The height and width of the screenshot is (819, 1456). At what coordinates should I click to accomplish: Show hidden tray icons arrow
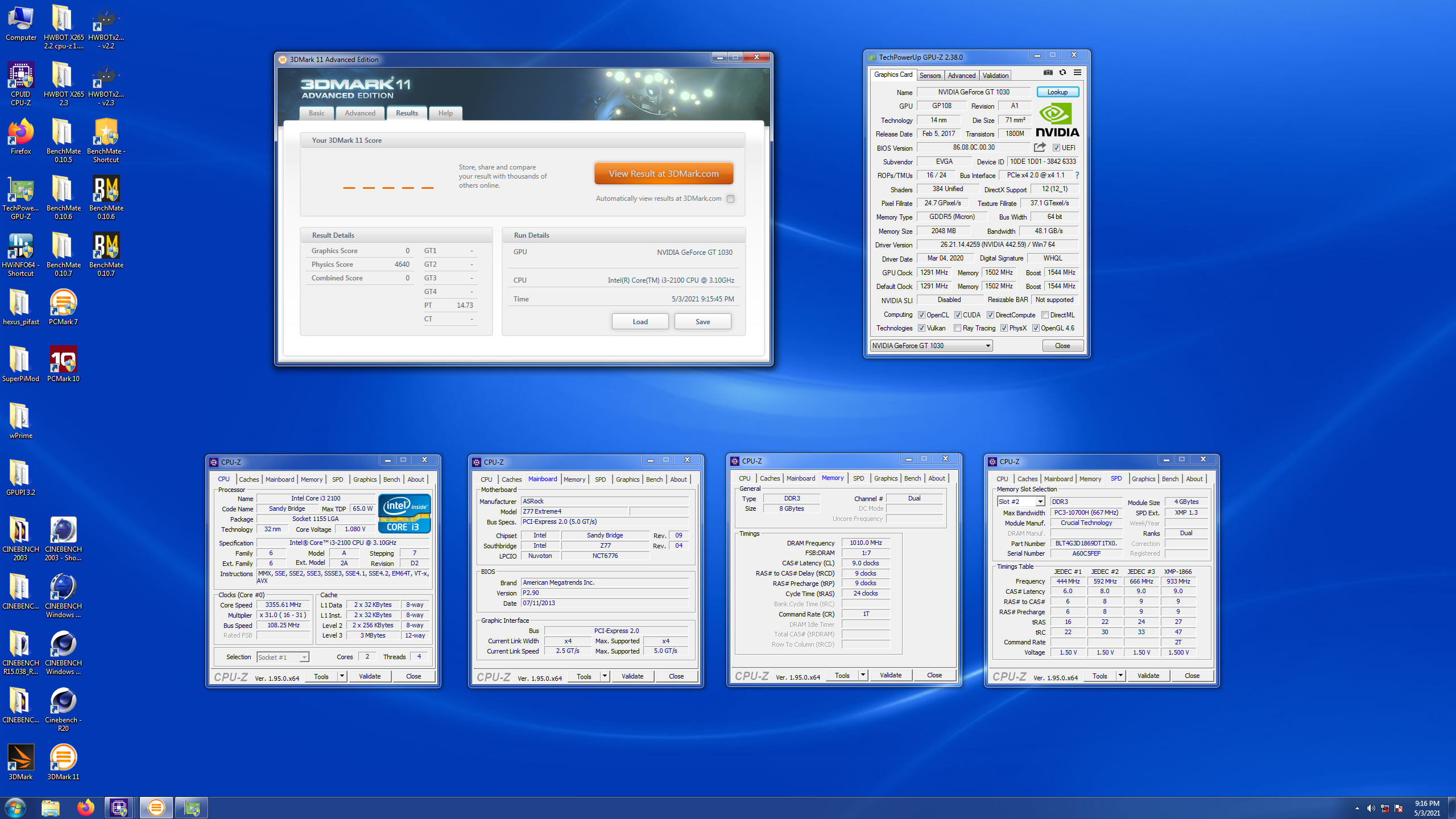(1357, 808)
